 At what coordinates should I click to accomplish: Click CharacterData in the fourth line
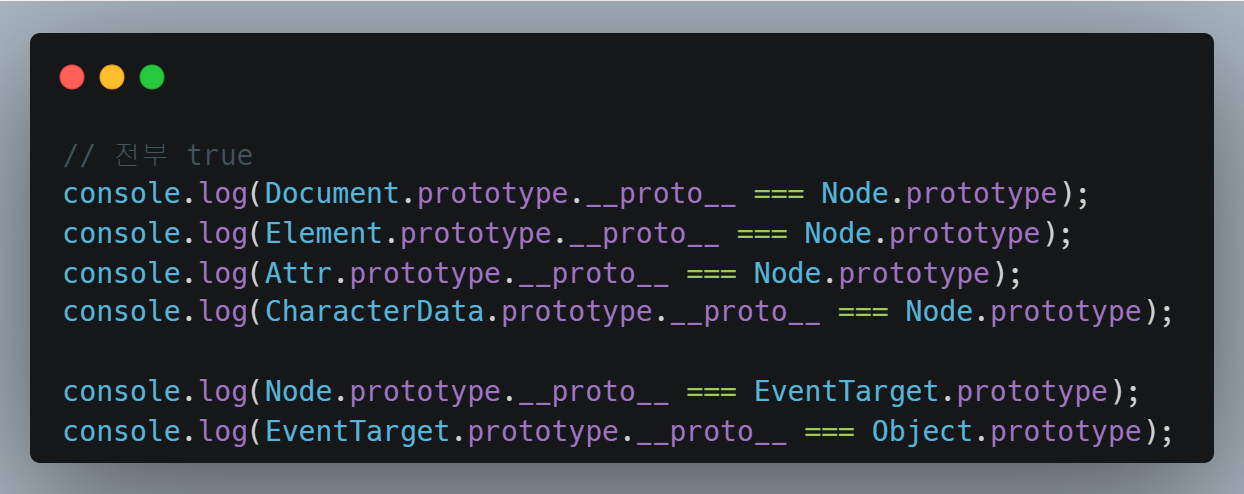point(374,312)
